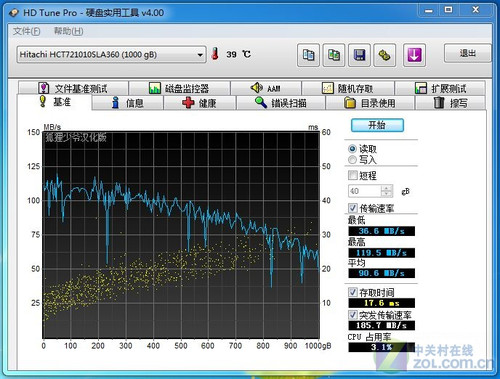Click the copy screenshot to clipboard icon
The image size is (500, 379).
coord(334,55)
